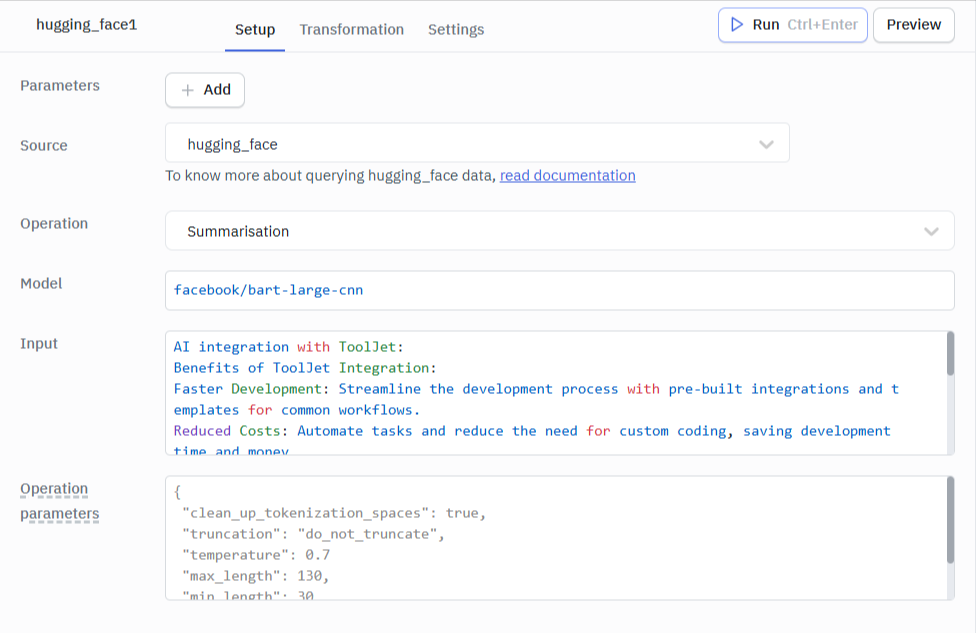
Task: Click the Run play triangle icon
Action: point(736,25)
